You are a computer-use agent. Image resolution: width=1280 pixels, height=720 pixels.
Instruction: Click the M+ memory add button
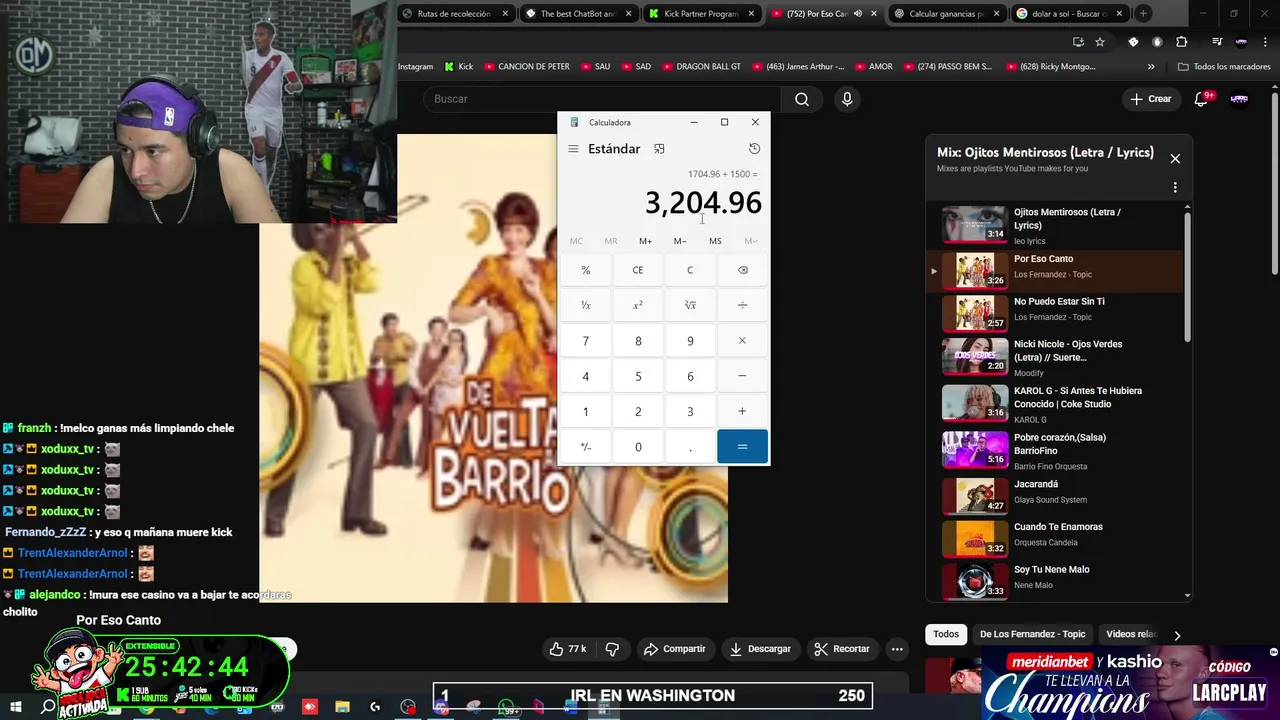(x=645, y=241)
